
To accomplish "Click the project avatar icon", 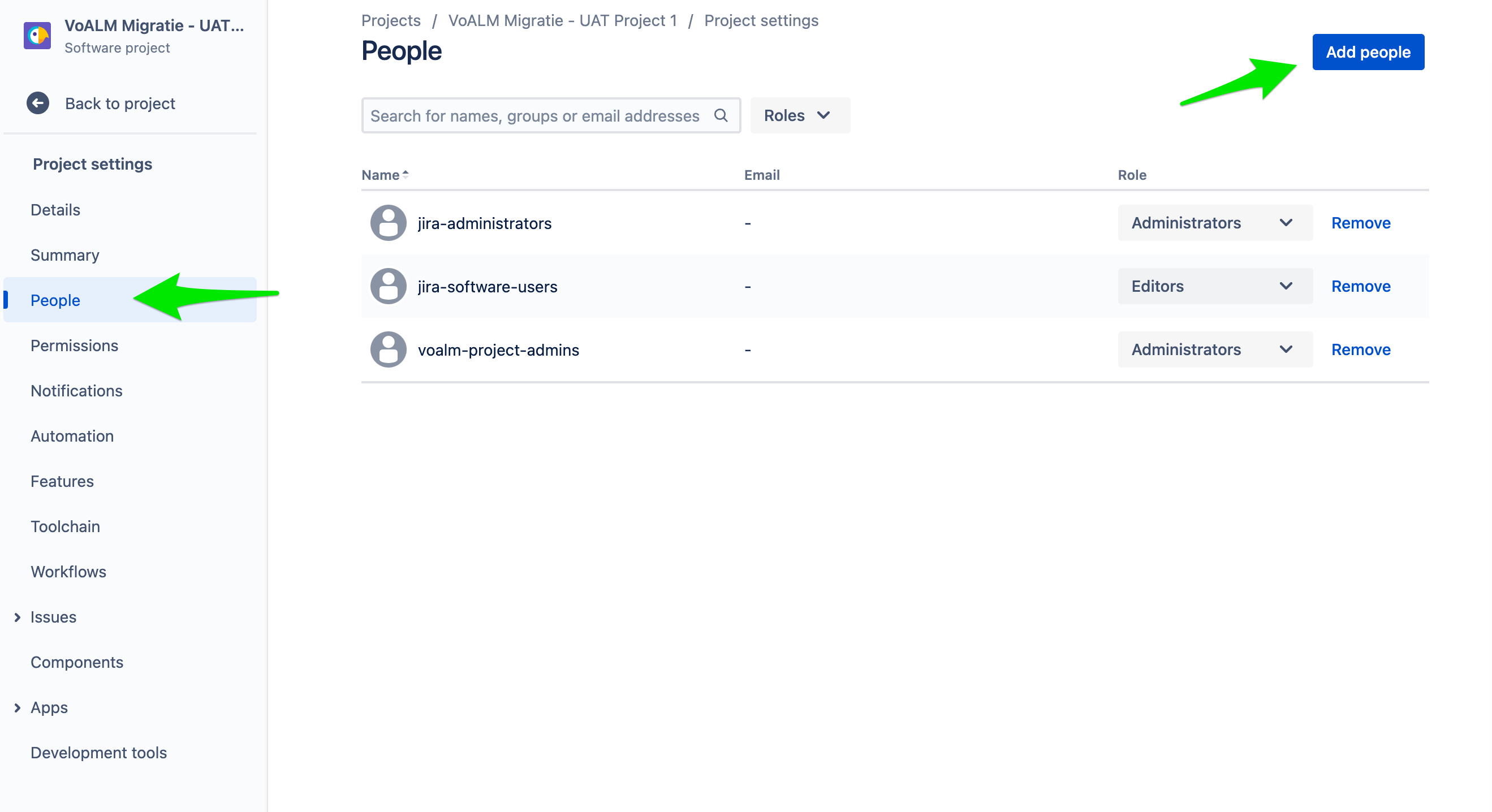I will (x=37, y=36).
